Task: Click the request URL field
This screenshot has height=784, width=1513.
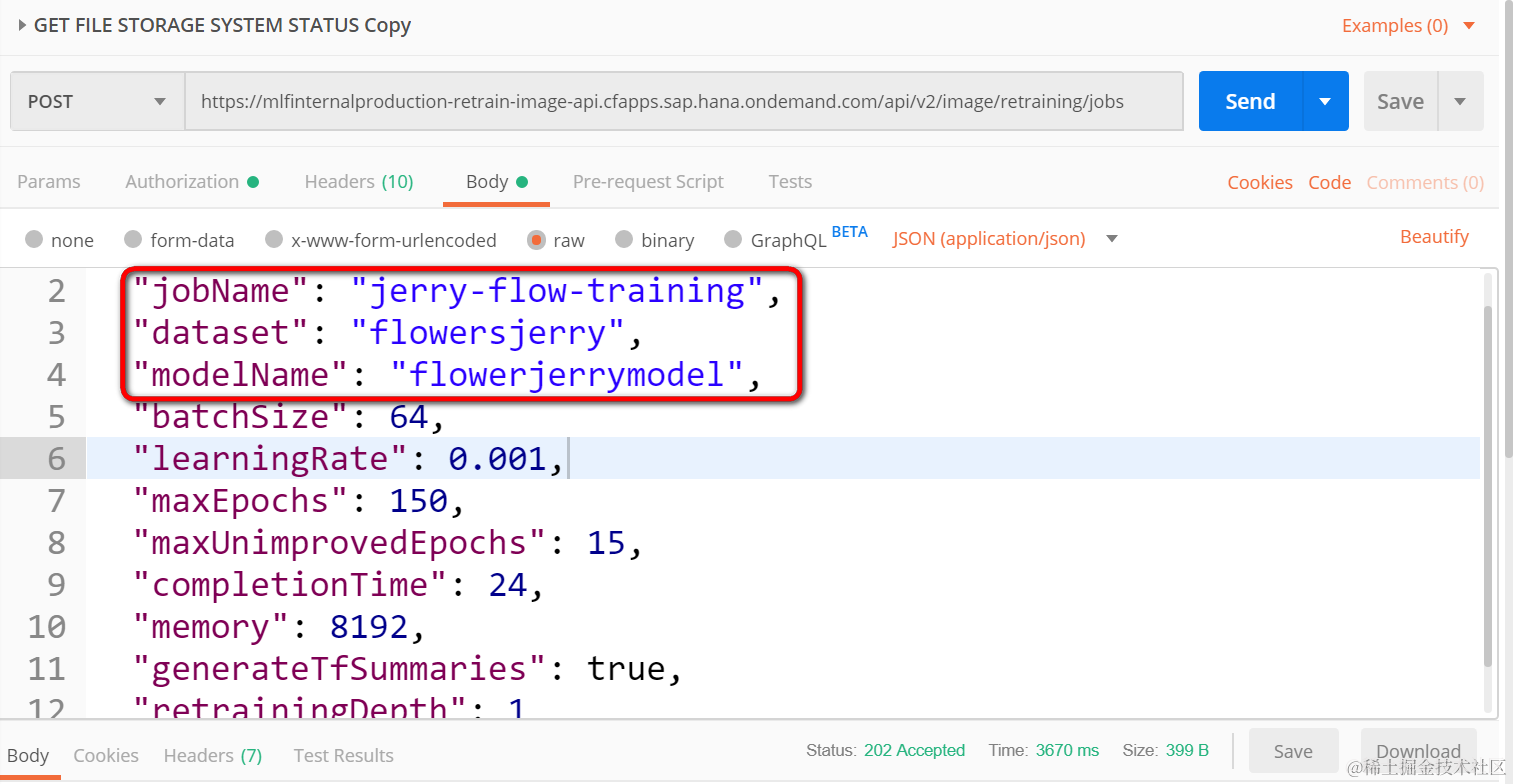Action: tap(684, 101)
